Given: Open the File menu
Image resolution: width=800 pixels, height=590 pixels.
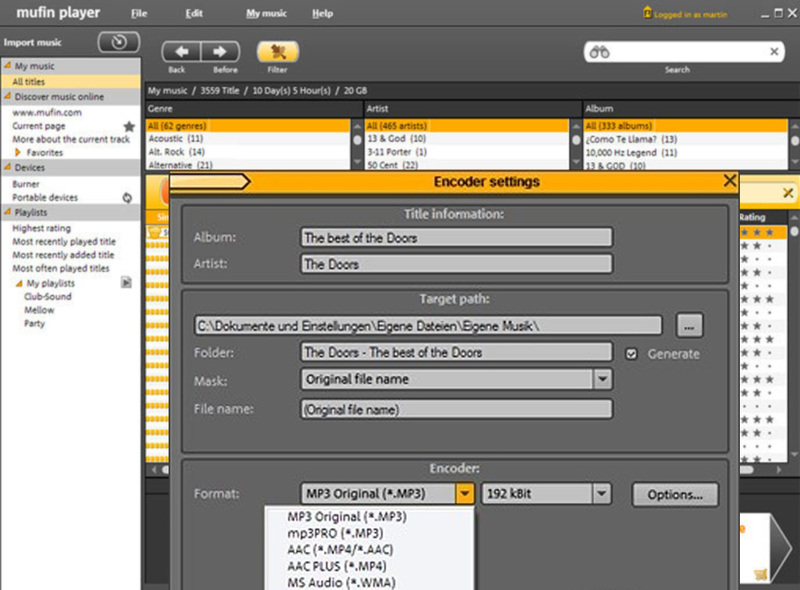Looking at the screenshot, I should [139, 13].
